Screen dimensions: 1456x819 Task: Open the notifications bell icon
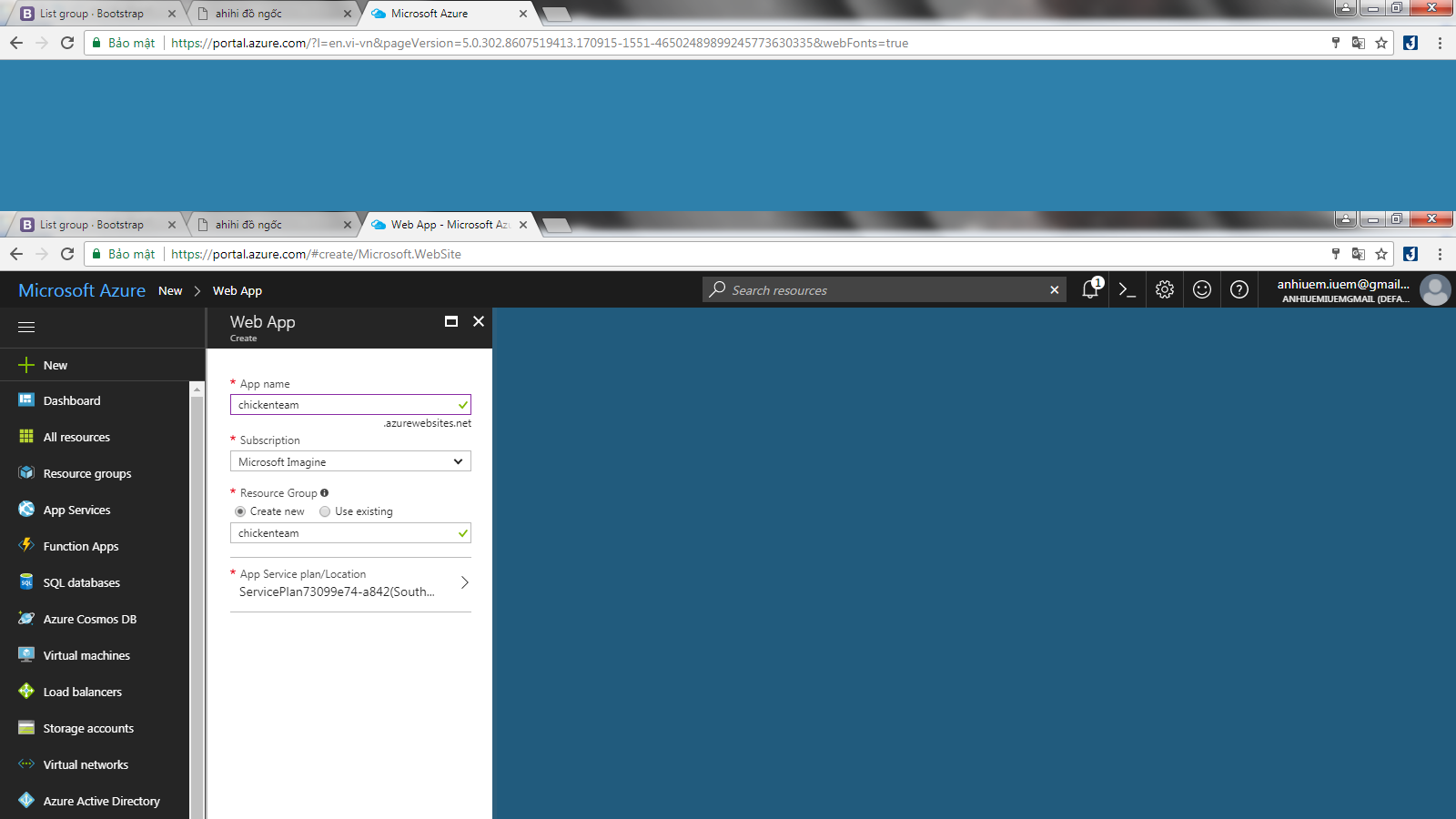tap(1090, 289)
